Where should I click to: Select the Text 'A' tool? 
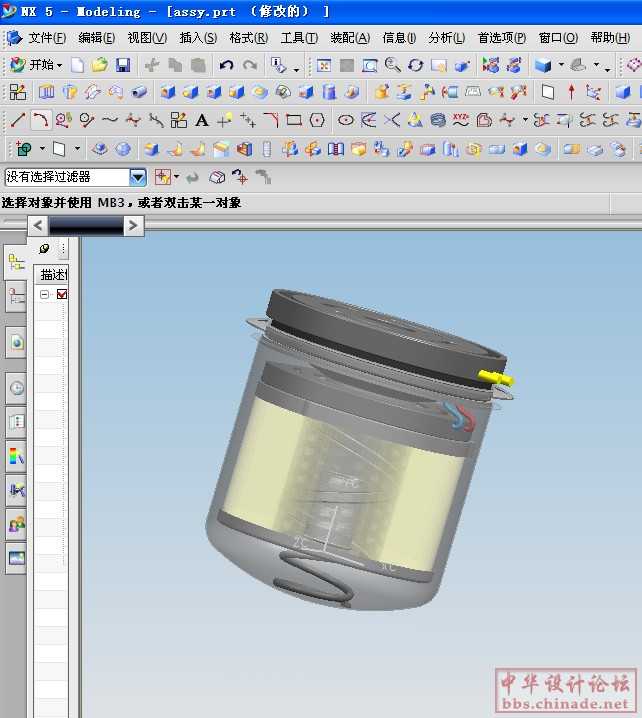[x=201, y=120]
